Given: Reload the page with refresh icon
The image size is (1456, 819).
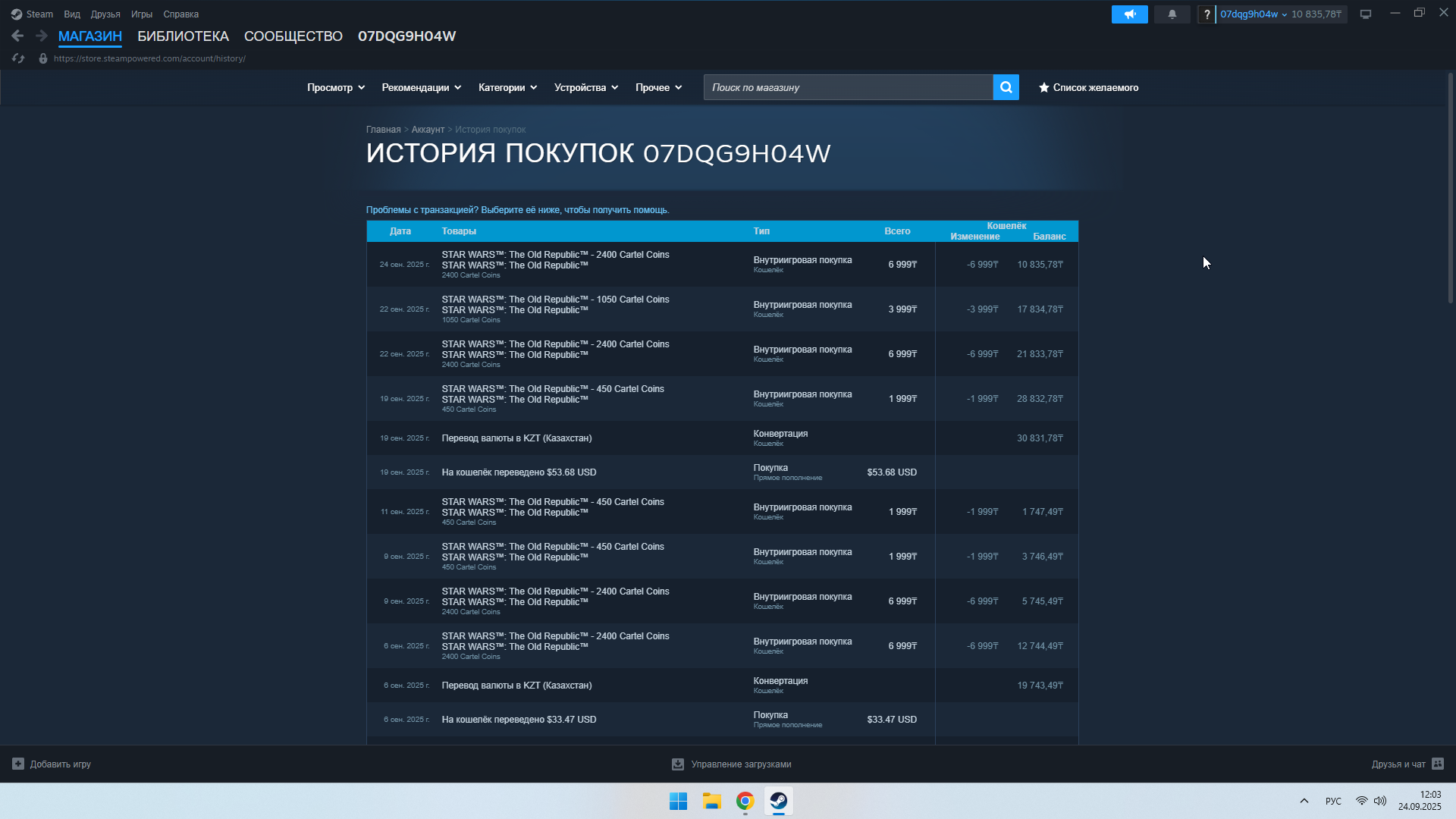Looking at the screenshot, I should tap(18, 58).
